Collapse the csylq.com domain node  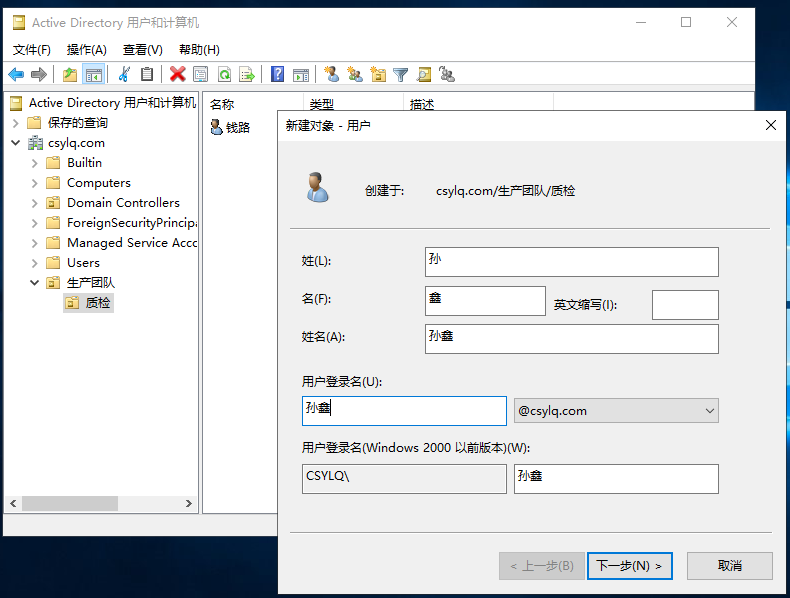(x=16, y=143)
